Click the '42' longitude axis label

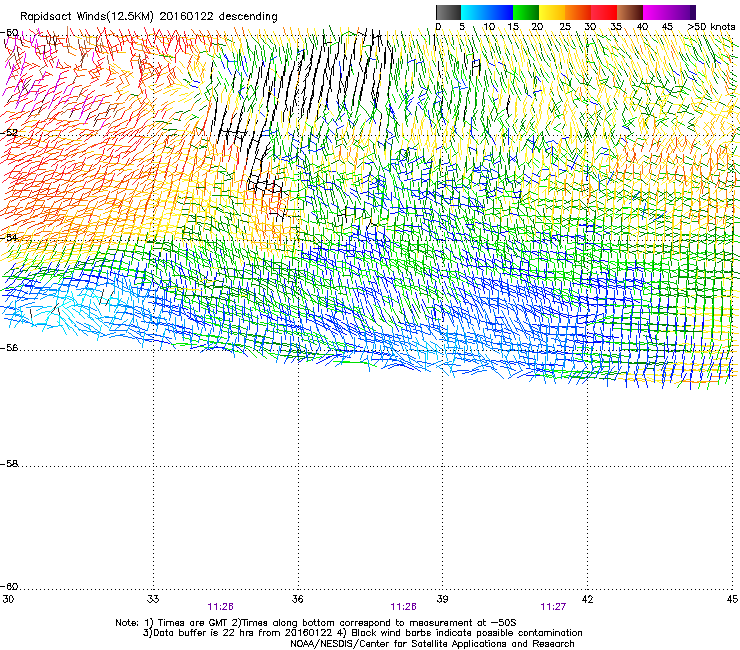coord(587,599)
